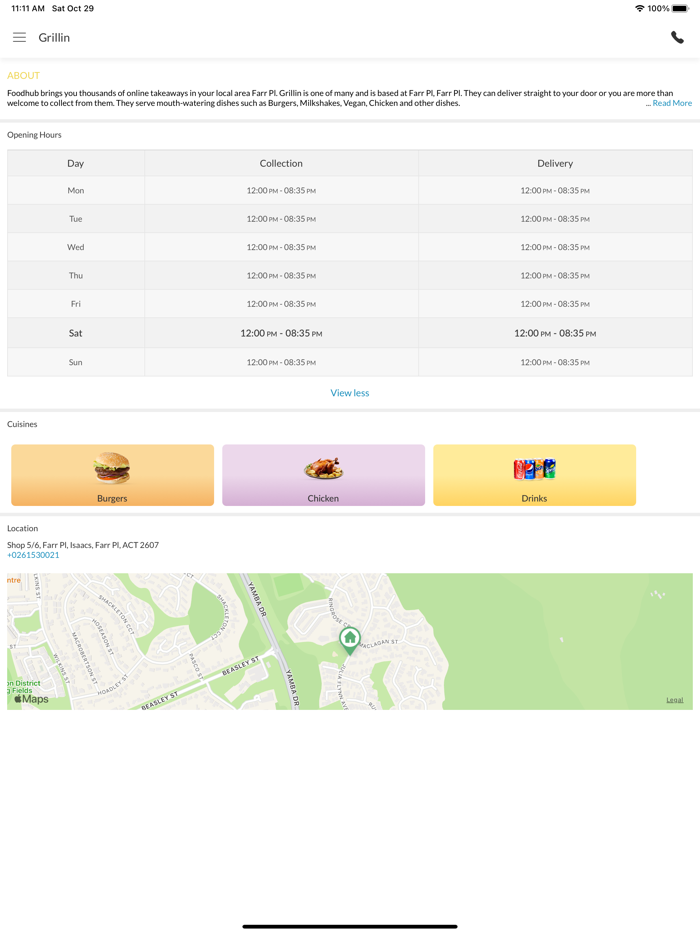
Task: Click the Collection column header
Action: click(281, 163)
